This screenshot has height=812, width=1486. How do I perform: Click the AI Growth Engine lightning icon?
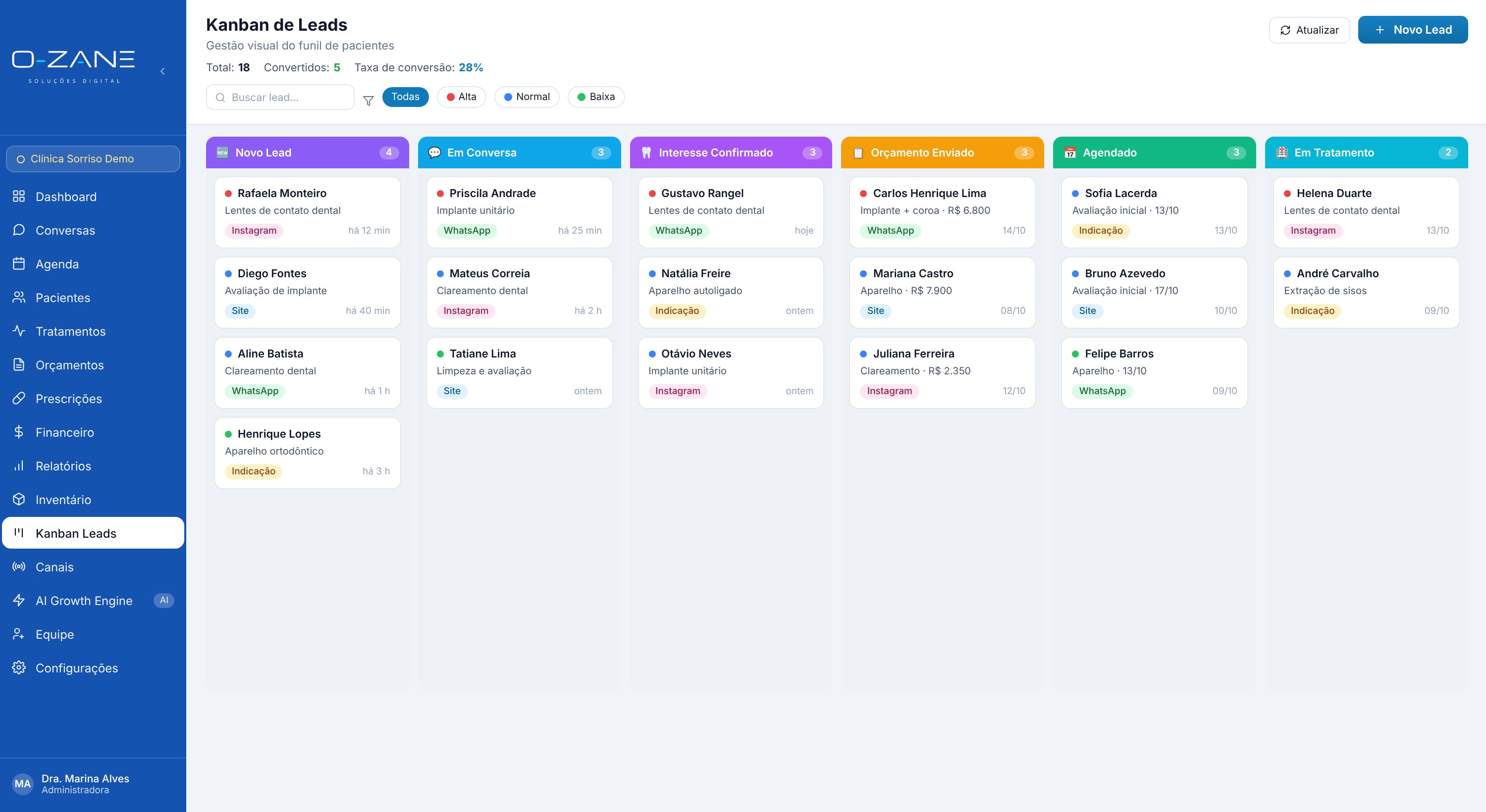pyautogui.click(x=19, y=601)
